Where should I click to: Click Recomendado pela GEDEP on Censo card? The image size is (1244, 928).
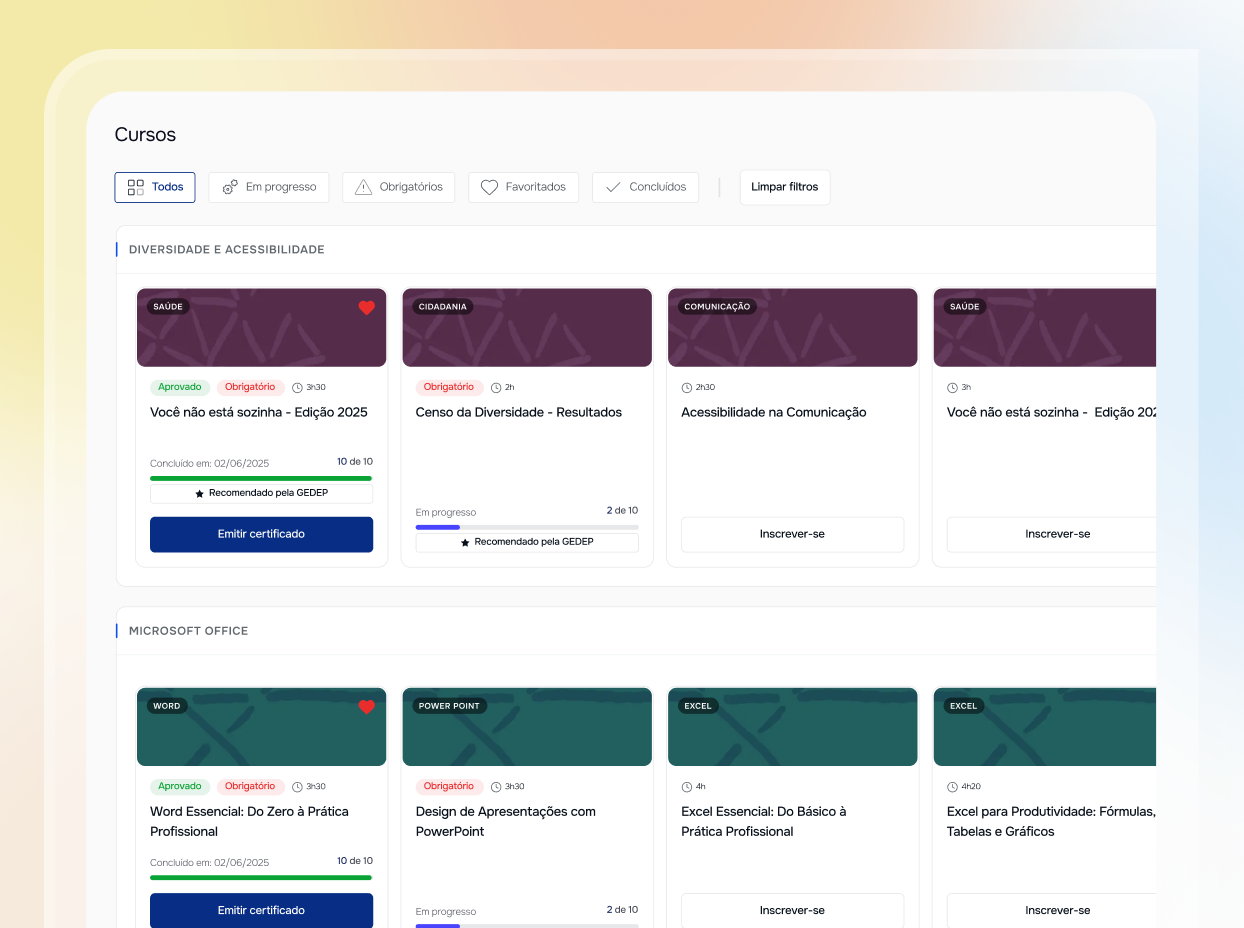pyautogui.click(x=527, y=542)
